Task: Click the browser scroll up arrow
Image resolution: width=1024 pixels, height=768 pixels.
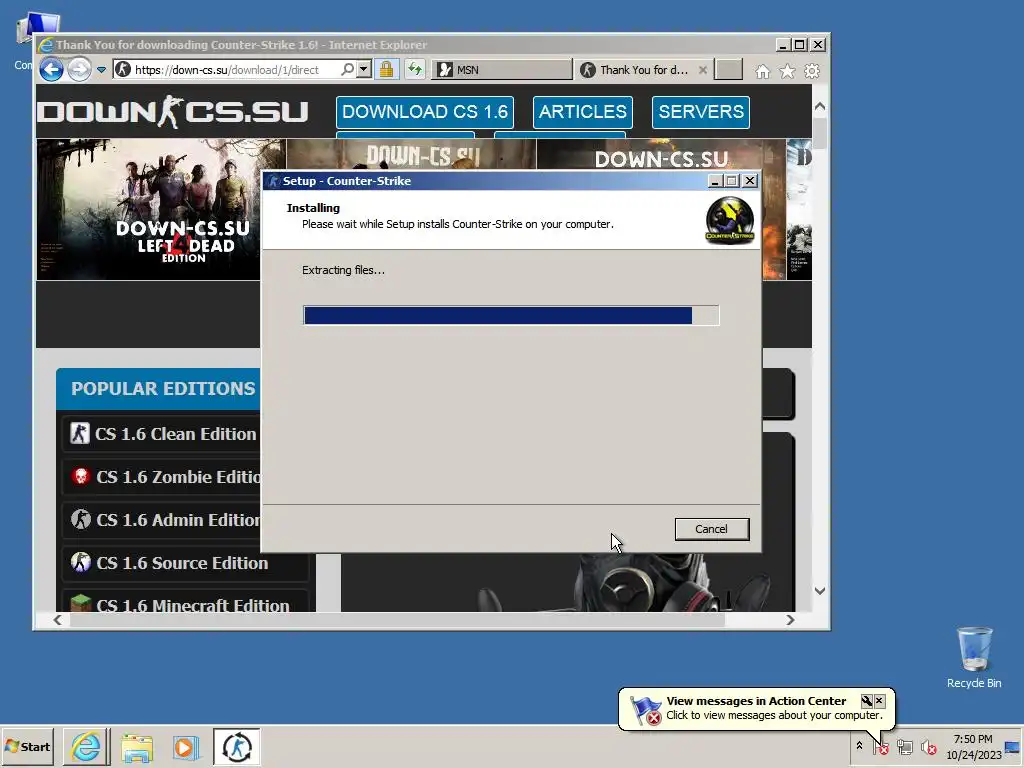Action: pyautogui.click(x=820, y=106)
